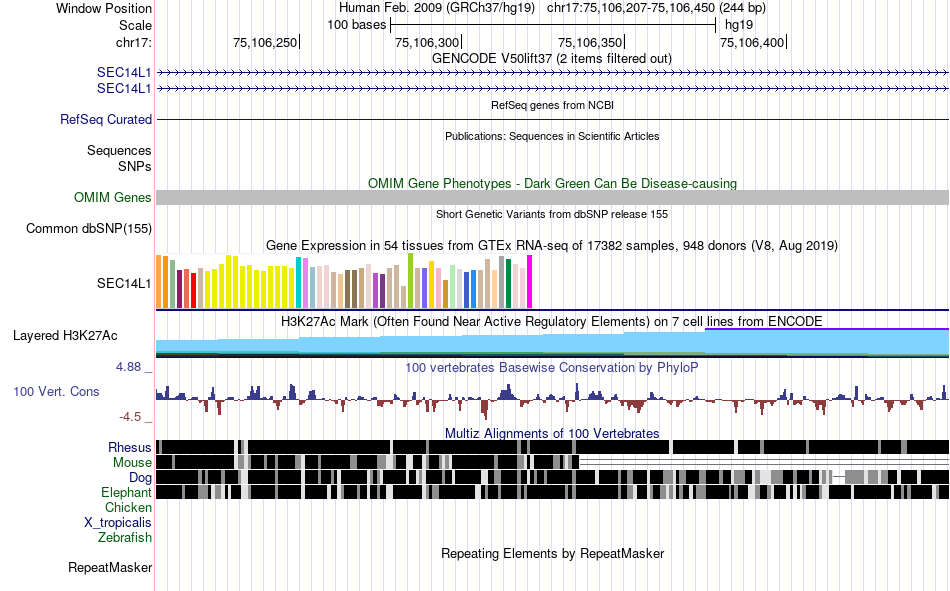Click Publications: Sequences in Scientific Articles title
The height and width of the screenshot is (591, 950).
pyautogui.click(x=552, y=136)
